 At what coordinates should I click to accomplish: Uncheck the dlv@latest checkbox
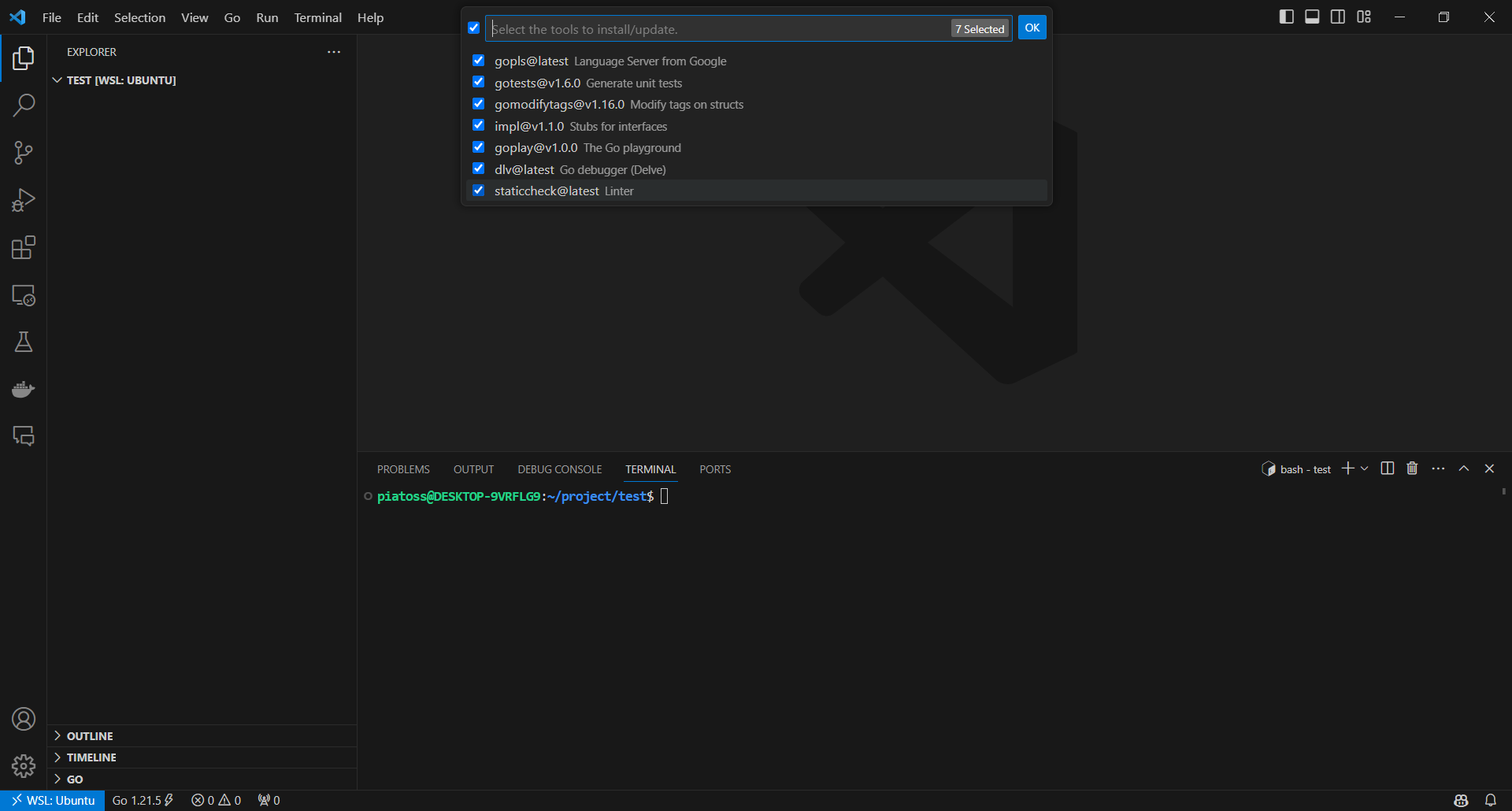pos(478,168)
